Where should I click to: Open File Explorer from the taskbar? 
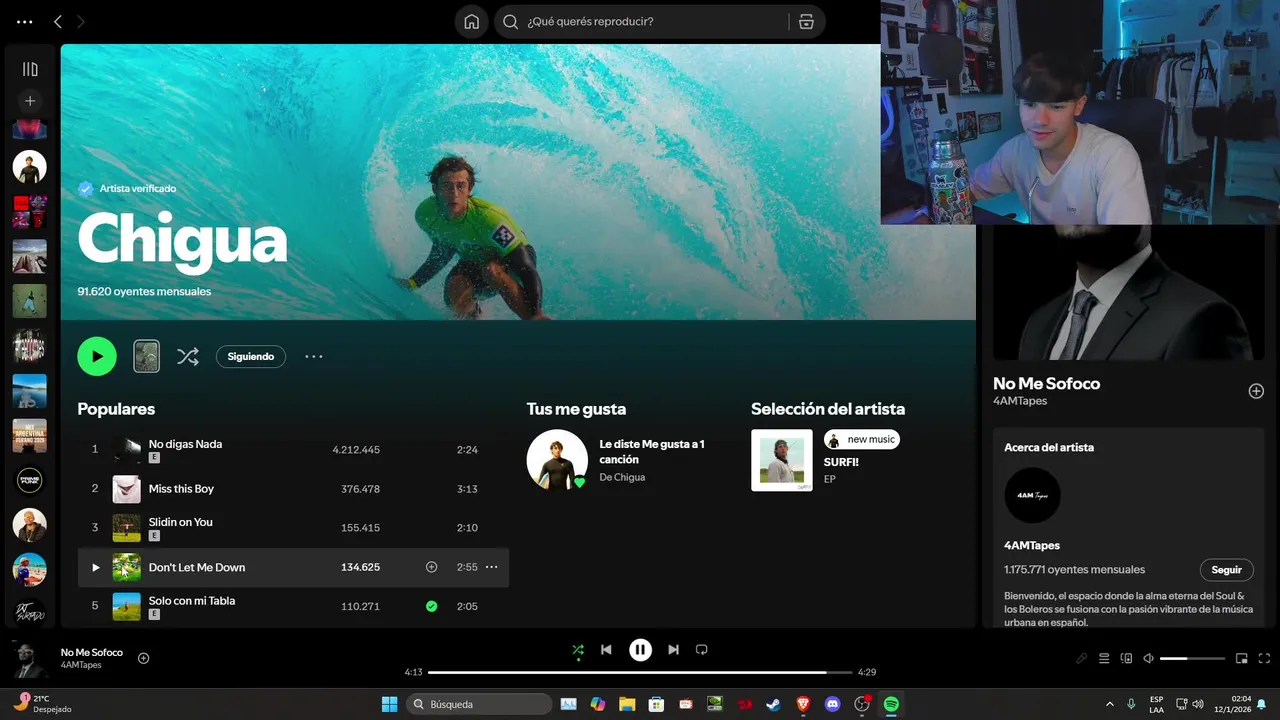pyautogui.click(x=627, y=704)
